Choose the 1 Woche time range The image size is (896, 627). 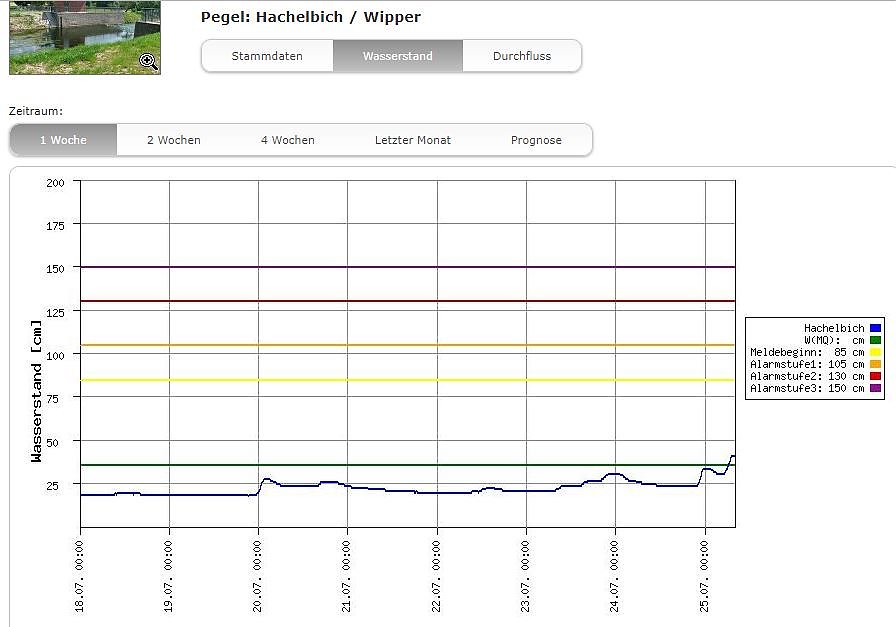pyautogui.click(x=63, y=140)
